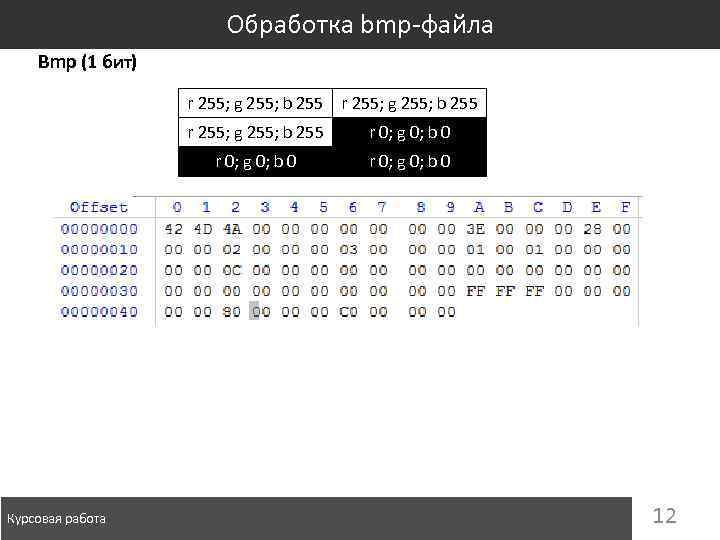Select byte '3E' in row 00000000
Viewport: 720px width, 540px height.
[475, 229]
